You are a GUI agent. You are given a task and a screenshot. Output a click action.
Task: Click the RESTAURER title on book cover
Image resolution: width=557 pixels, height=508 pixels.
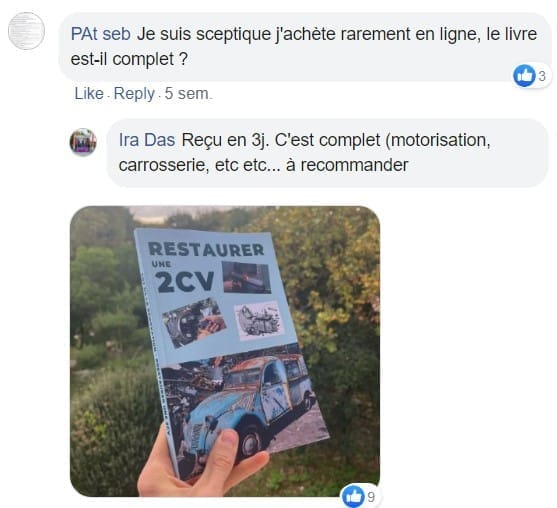[x=206, y=249]
